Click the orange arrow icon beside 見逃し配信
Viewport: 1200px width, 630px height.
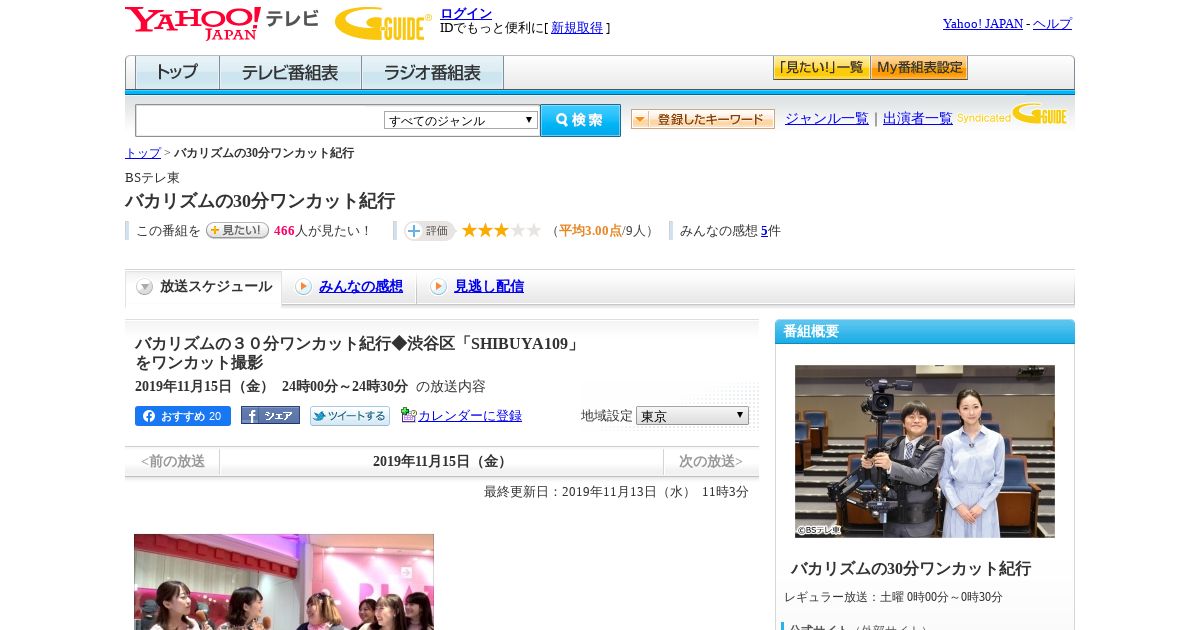(438, 287)
